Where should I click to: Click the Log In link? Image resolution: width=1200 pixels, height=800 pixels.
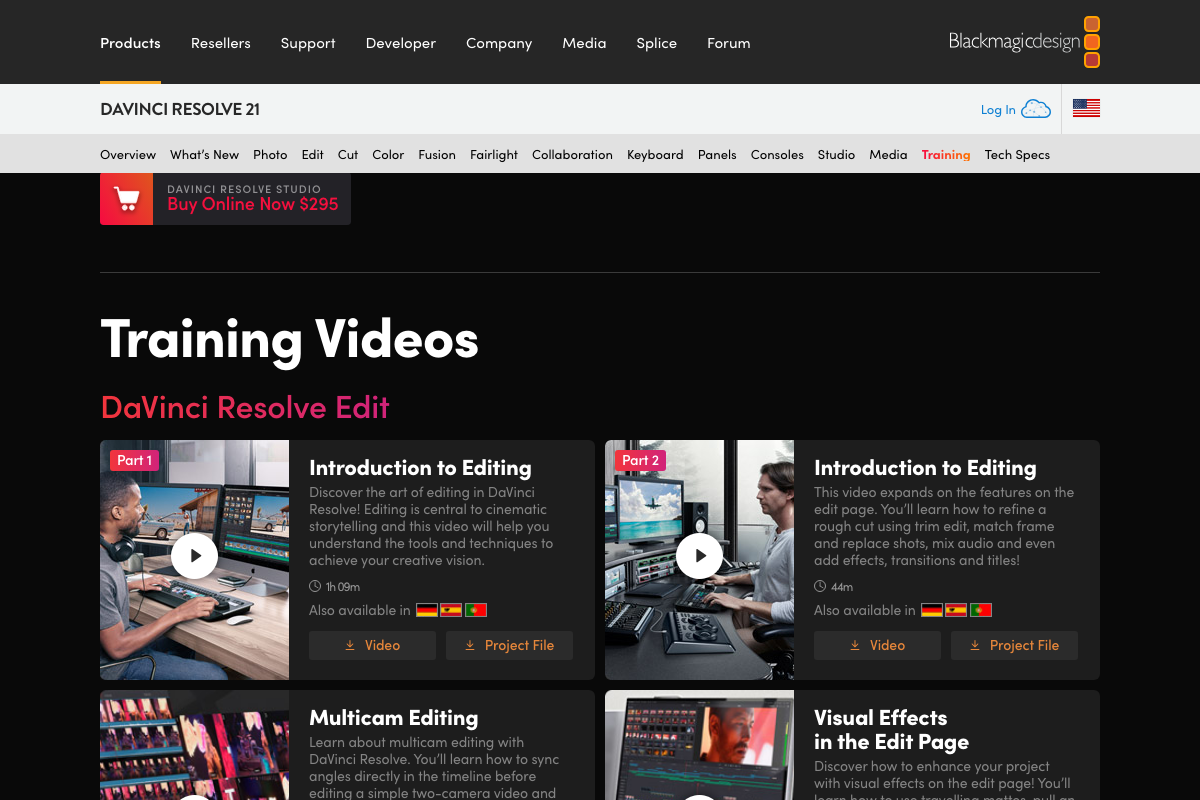(x=997, y=109)
